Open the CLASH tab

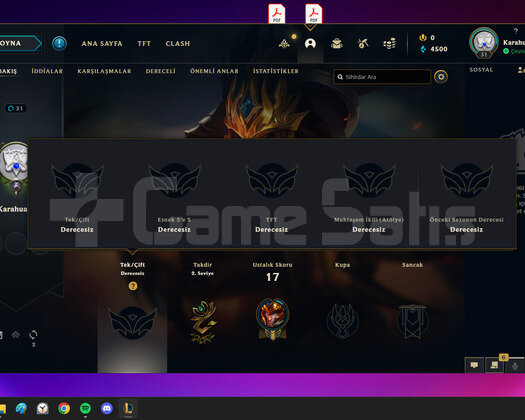point(178,44)
